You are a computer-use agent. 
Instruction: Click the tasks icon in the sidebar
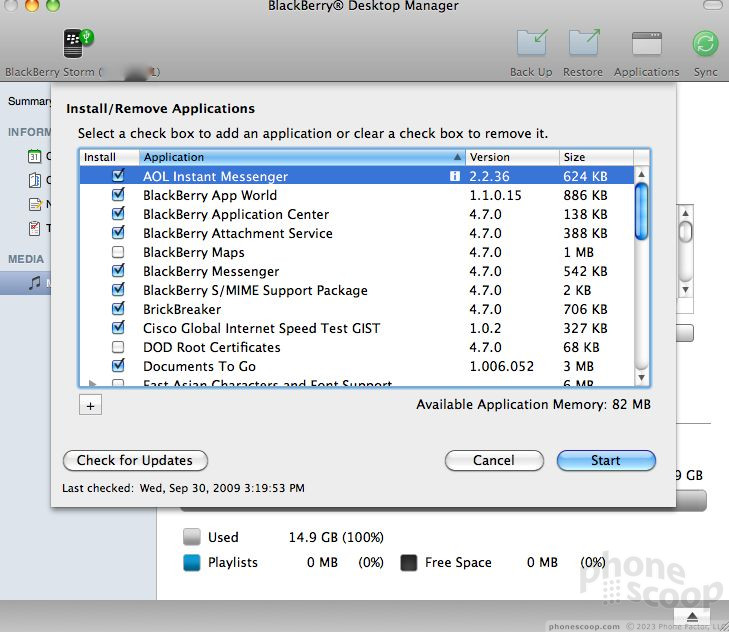(x=34, y=228)
